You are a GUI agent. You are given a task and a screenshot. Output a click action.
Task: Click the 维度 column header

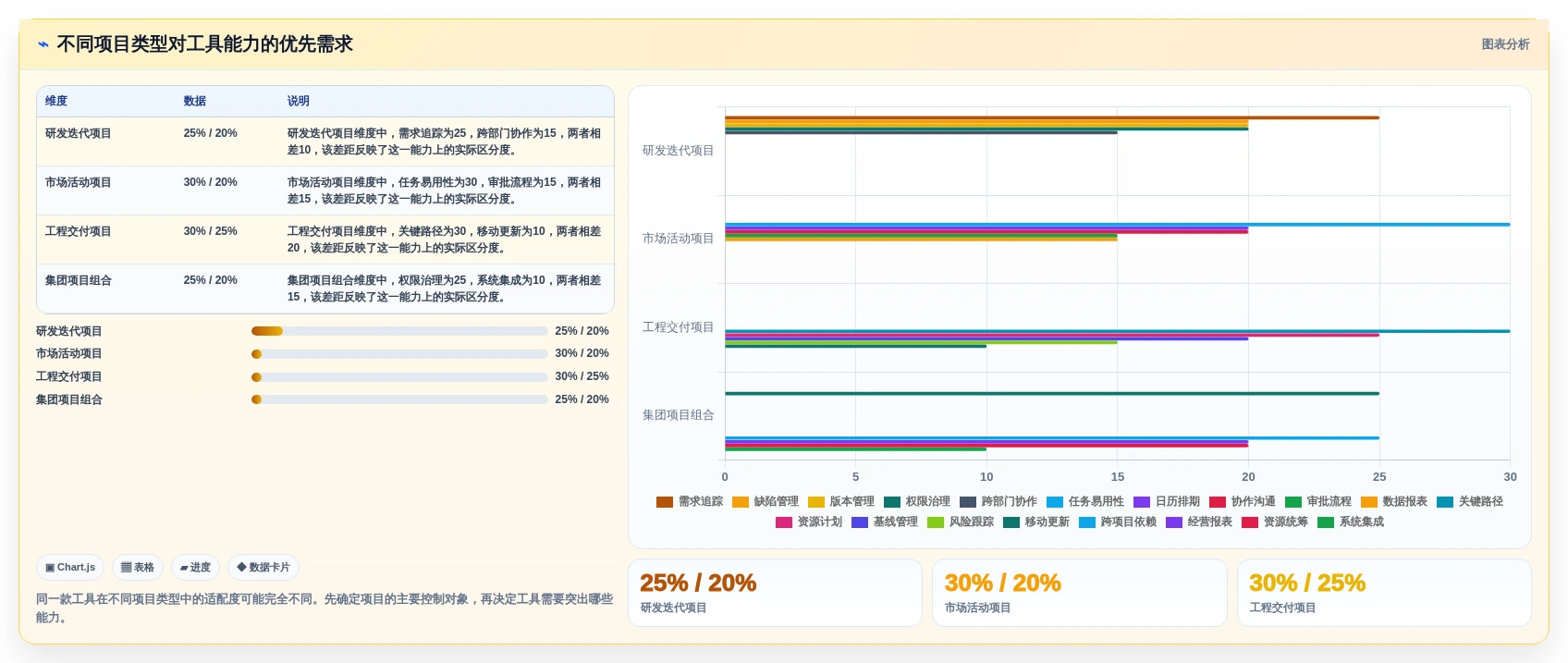[x=56, y=101]
